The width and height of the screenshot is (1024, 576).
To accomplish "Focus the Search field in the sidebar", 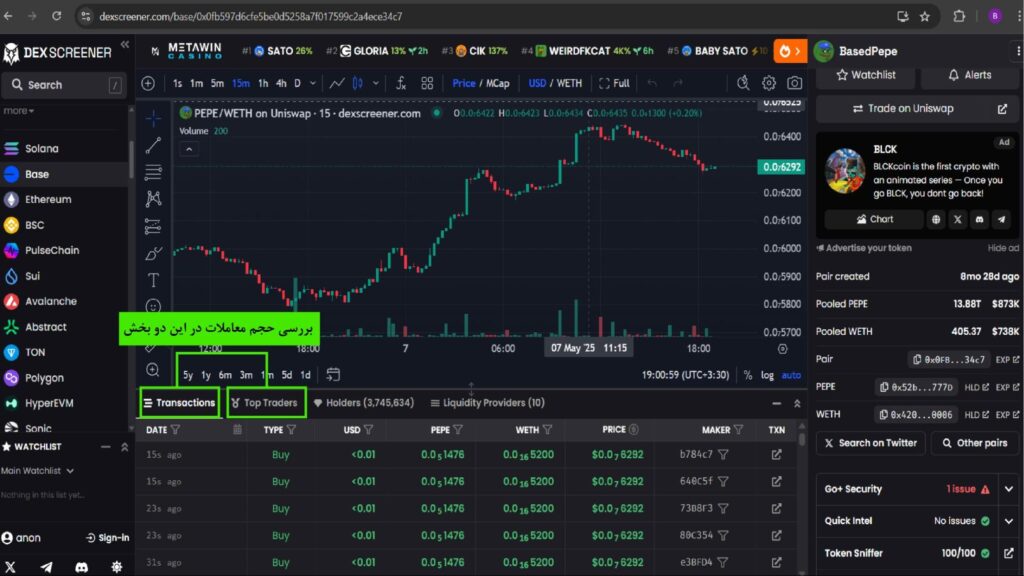I will coord(64,85).
